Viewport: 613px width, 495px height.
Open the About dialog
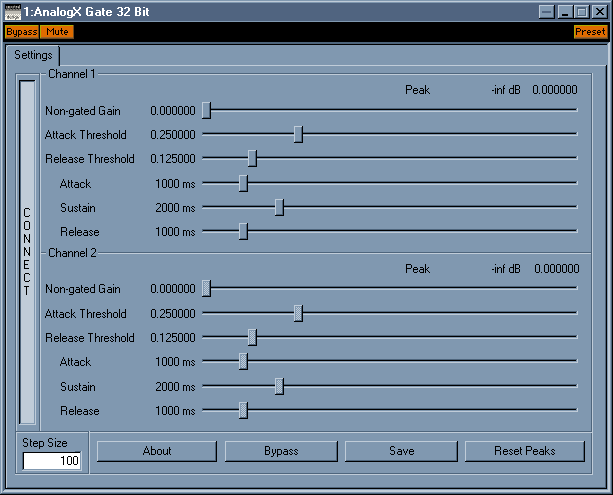tap(156, 451)
